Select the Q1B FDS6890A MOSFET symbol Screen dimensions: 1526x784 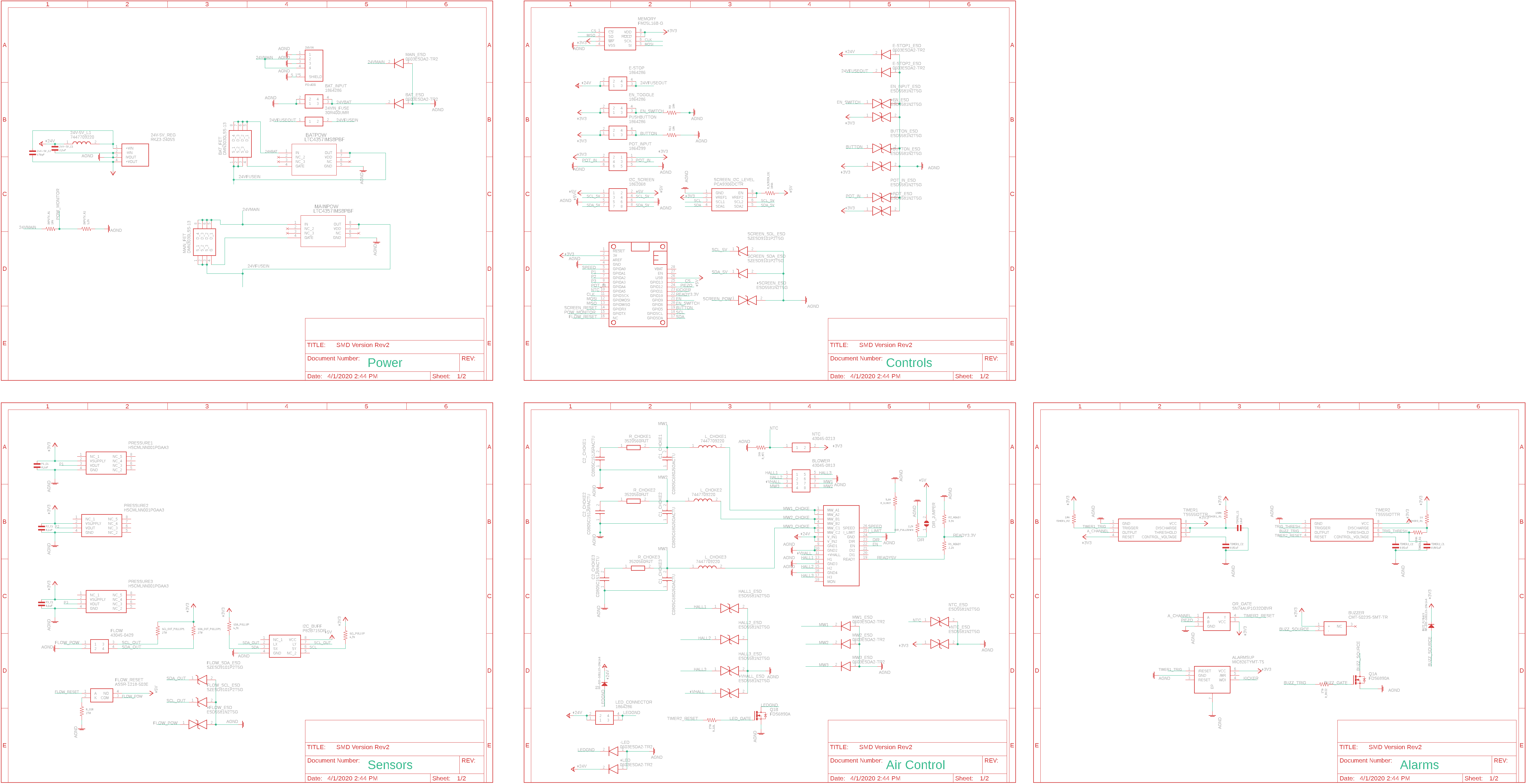point(761,715)
